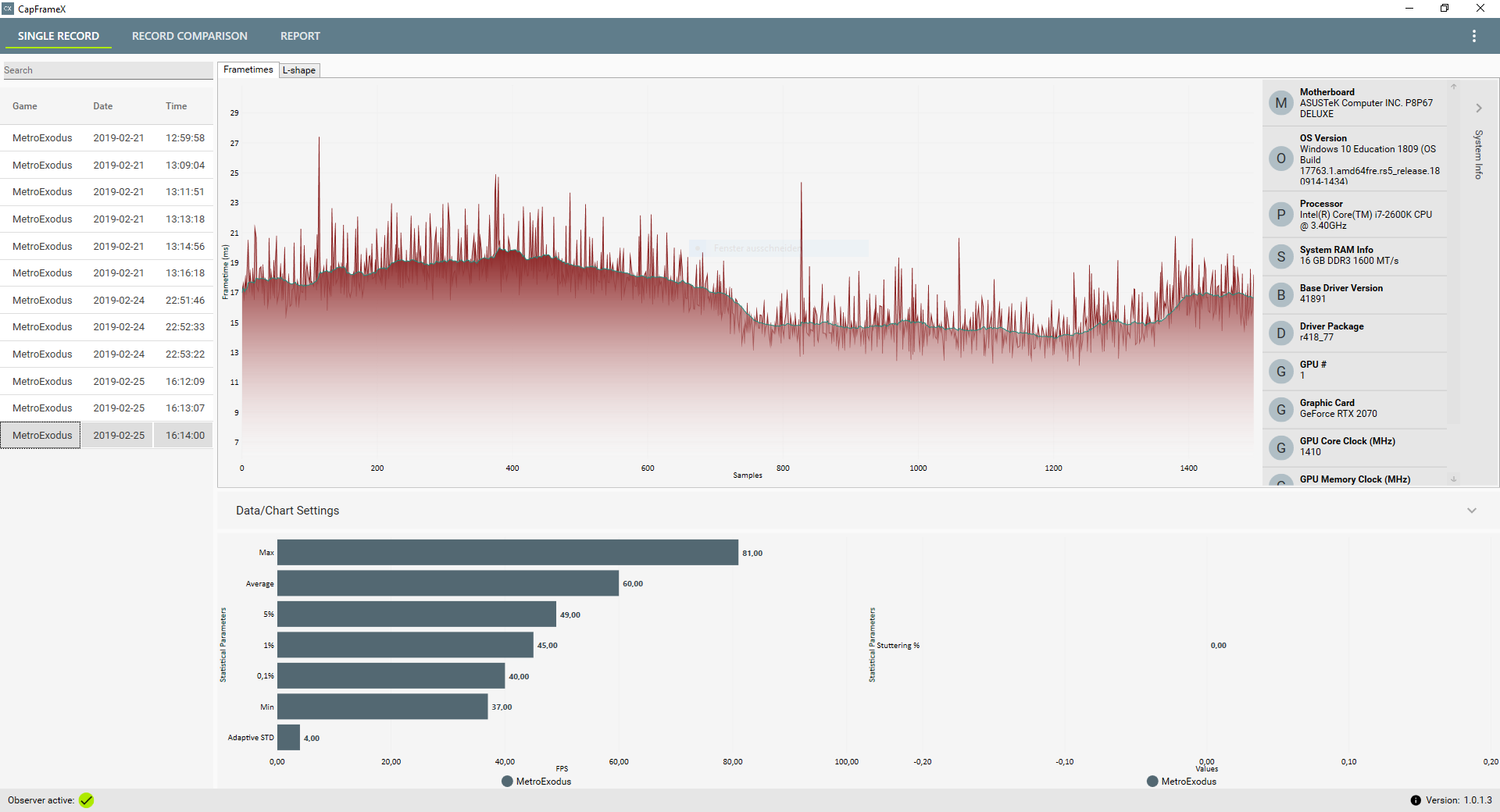
Task: Focus the Search input field
Action: [108, 70]
